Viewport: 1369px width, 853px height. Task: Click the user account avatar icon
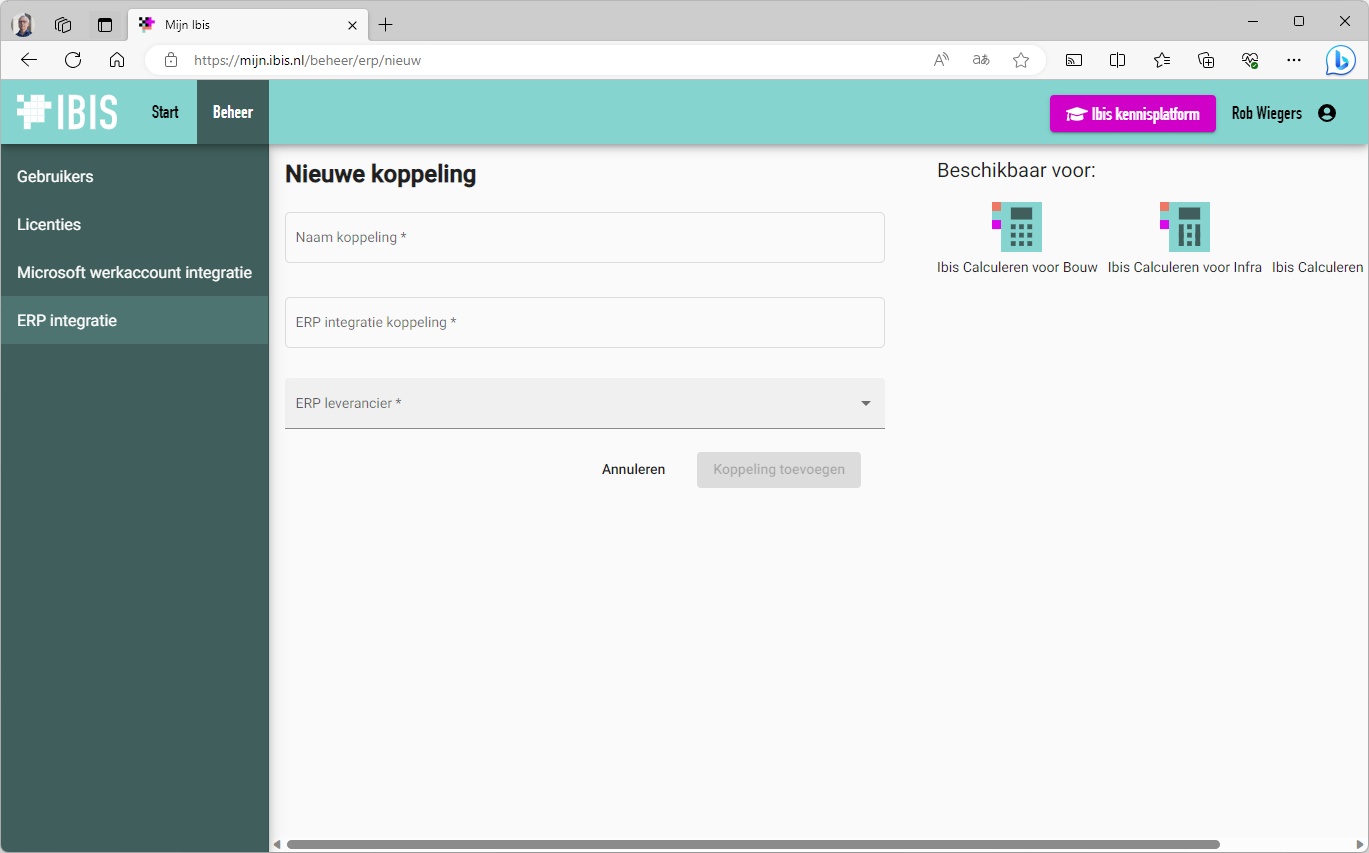click(x=1327, y=113)
